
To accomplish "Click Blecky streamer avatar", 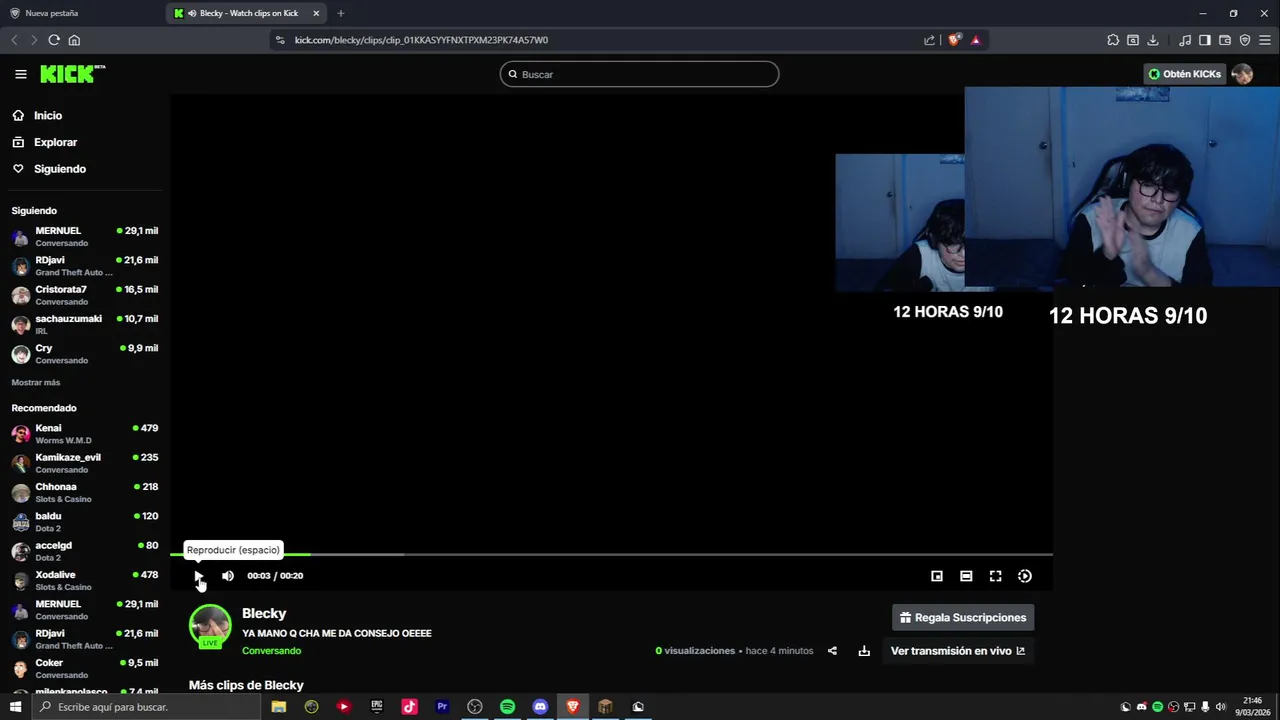I will point(210,627).
